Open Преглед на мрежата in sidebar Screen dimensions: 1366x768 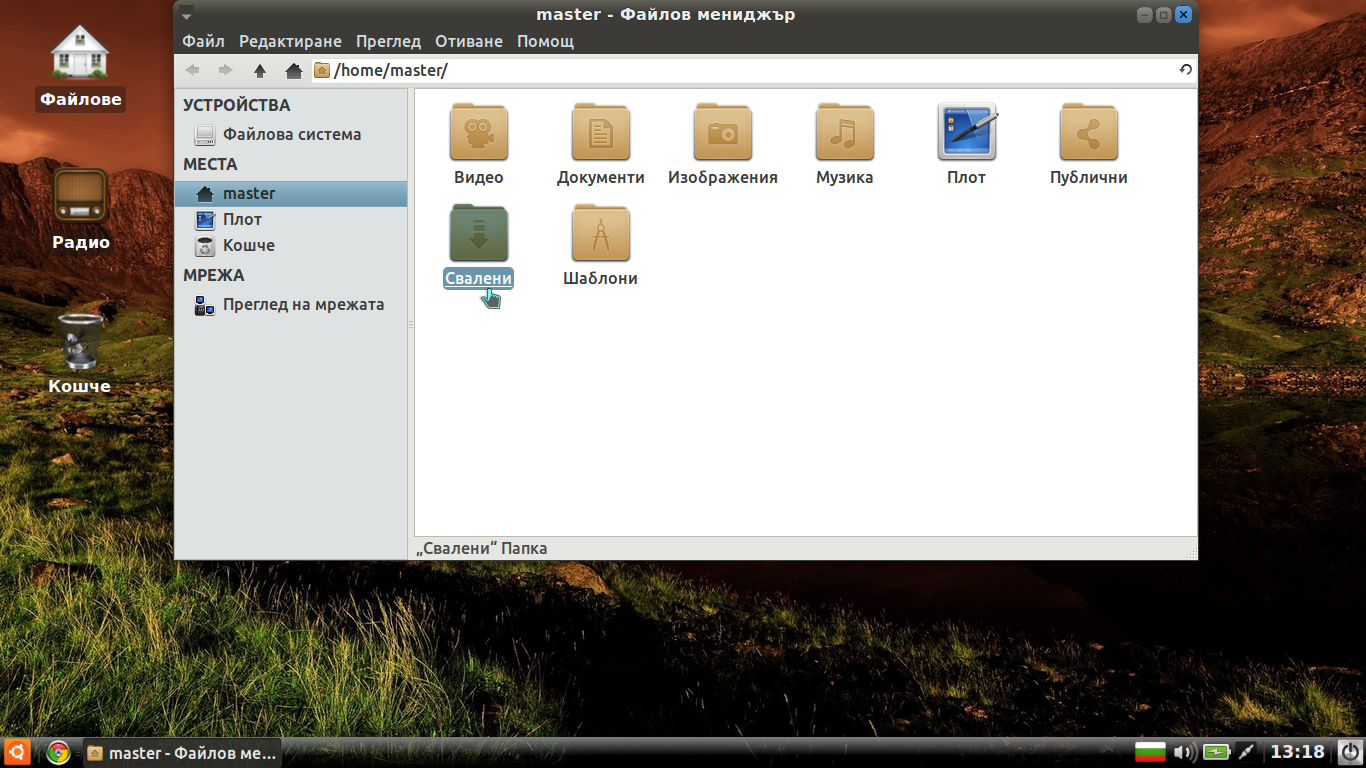pyautogui.click(x=291, y=305)
